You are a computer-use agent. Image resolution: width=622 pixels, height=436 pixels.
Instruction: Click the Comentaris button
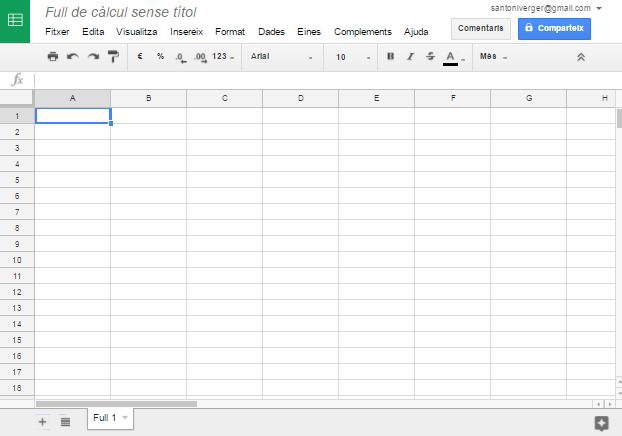(x=480, y=28)
